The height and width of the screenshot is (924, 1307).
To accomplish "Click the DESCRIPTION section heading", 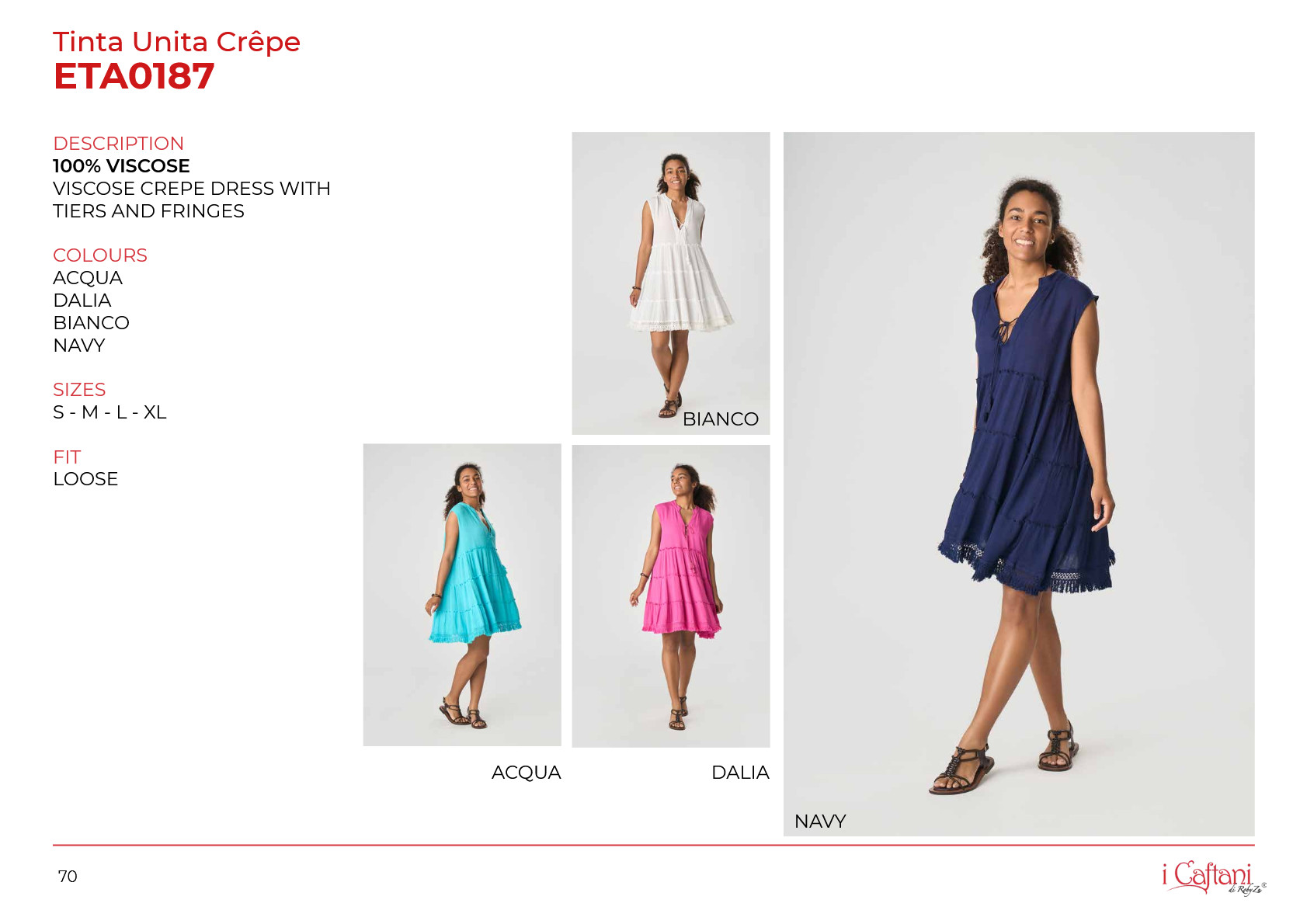I will 118,144.
